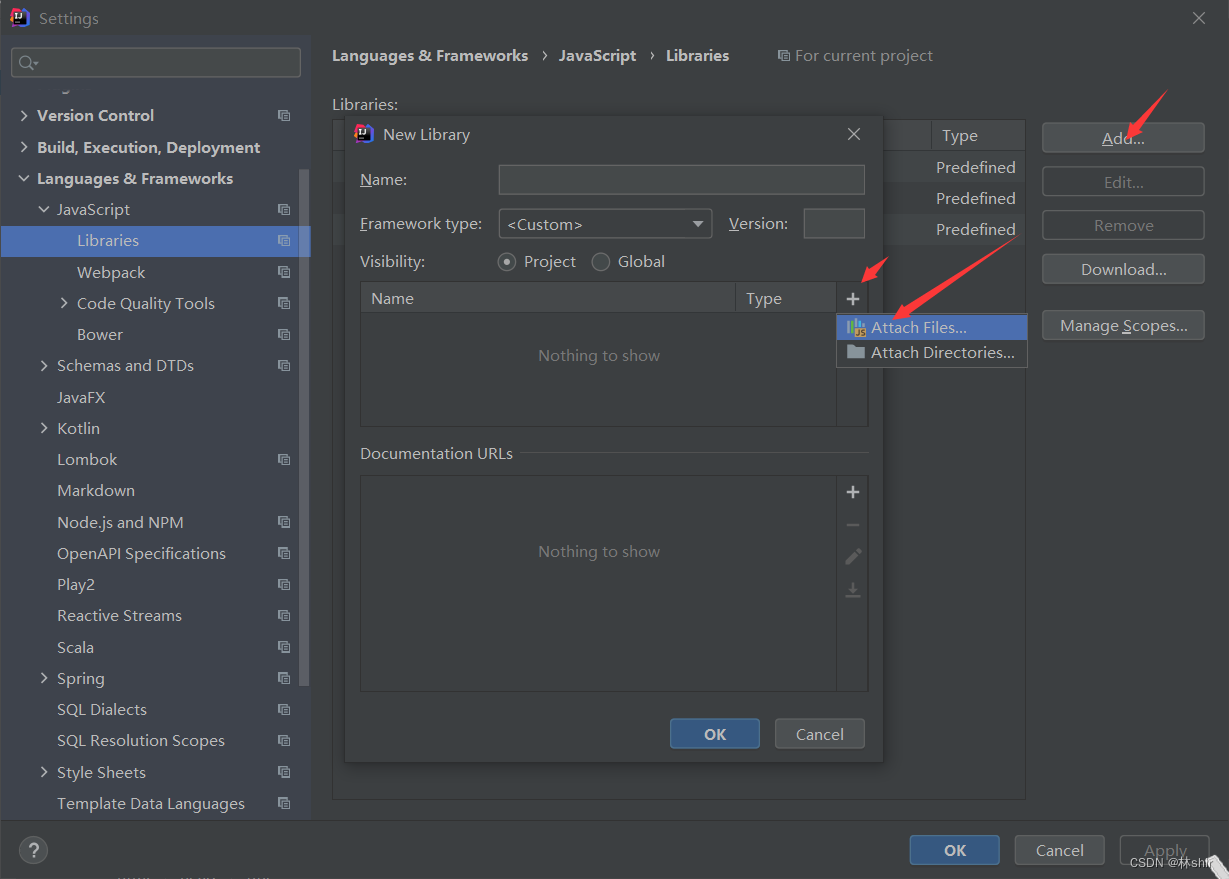
Task: Focus the settings search field
Action: [156, 63]
